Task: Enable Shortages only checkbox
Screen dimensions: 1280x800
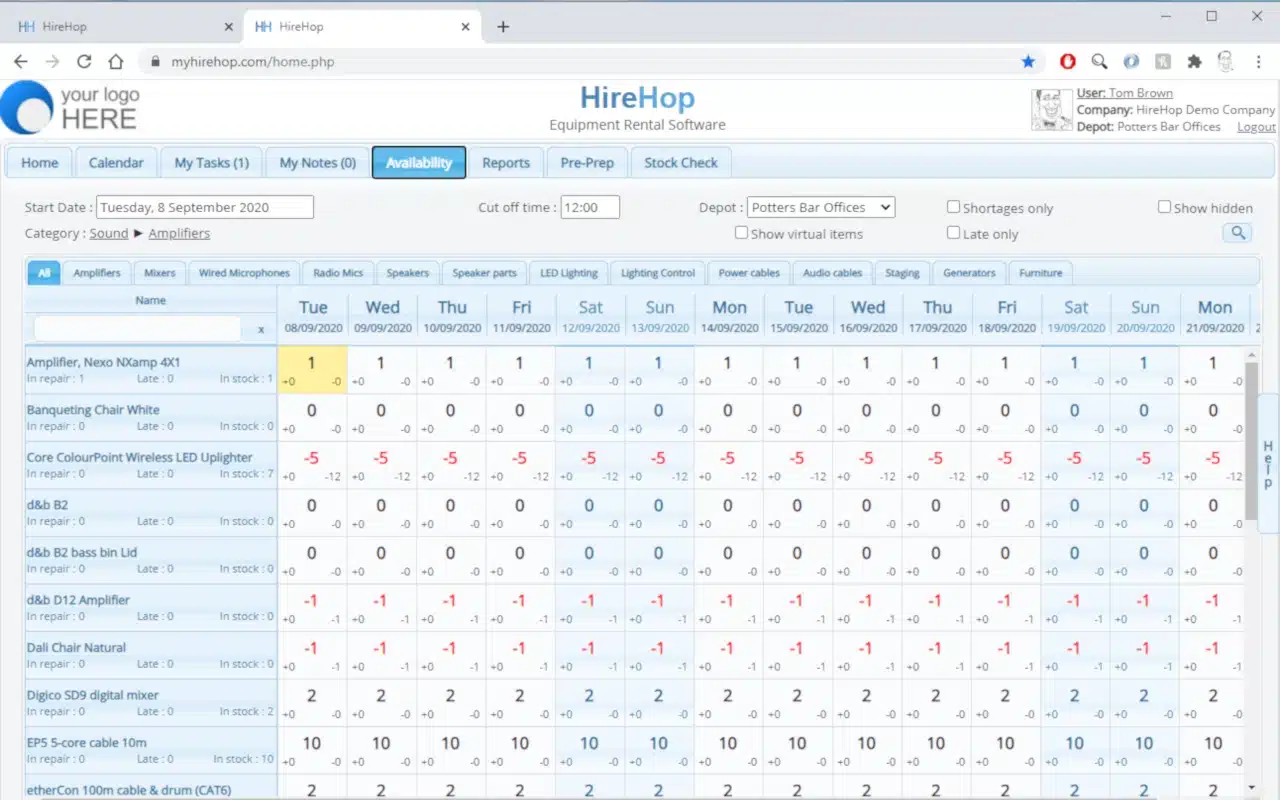Action: pyautogui.click(x=954, y=207)
